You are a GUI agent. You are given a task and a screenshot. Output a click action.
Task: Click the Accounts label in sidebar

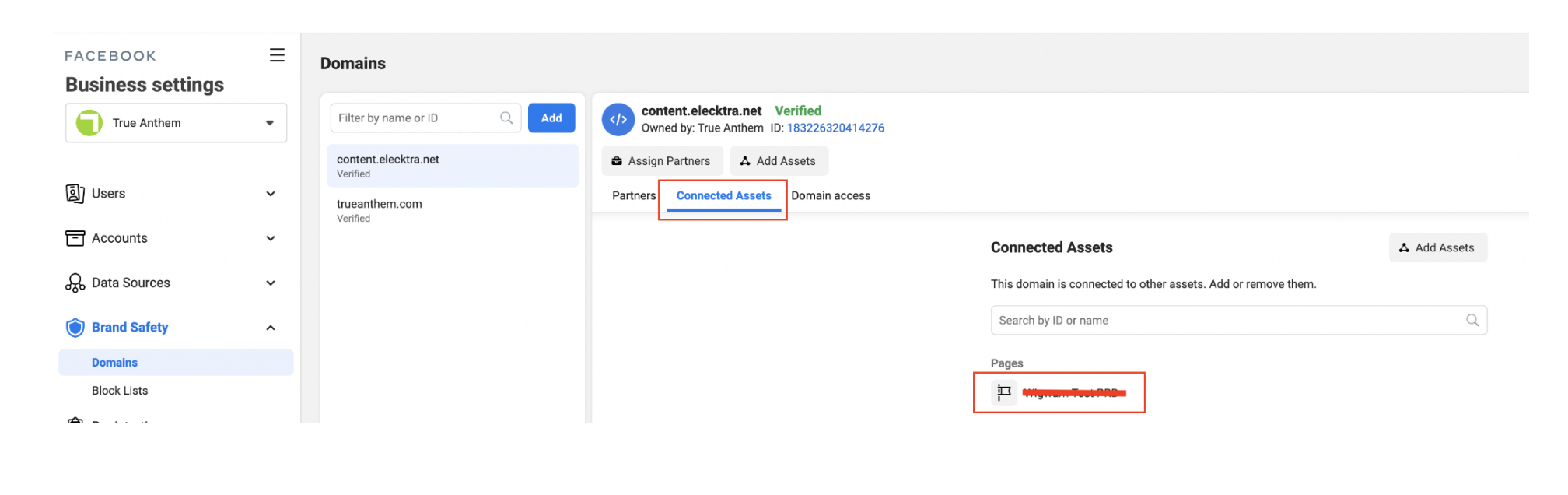(x=119, y=238)
